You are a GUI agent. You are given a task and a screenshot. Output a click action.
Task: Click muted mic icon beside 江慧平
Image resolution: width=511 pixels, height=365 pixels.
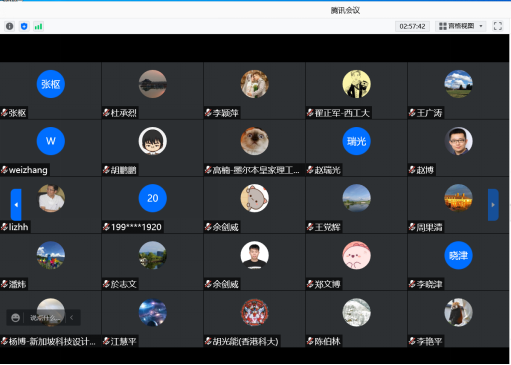106,341
